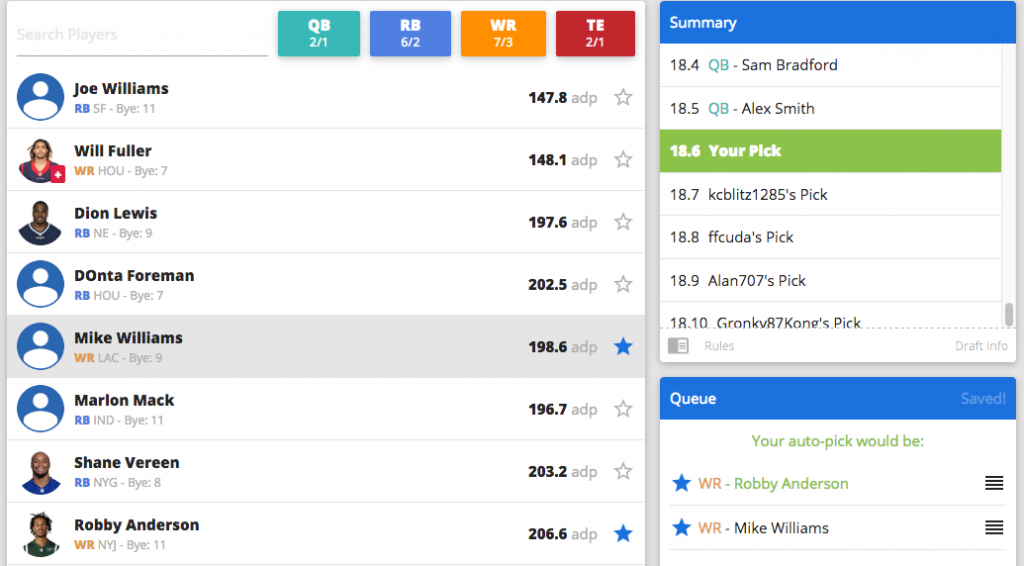Toggle the star next to Will Fuller

623,159
